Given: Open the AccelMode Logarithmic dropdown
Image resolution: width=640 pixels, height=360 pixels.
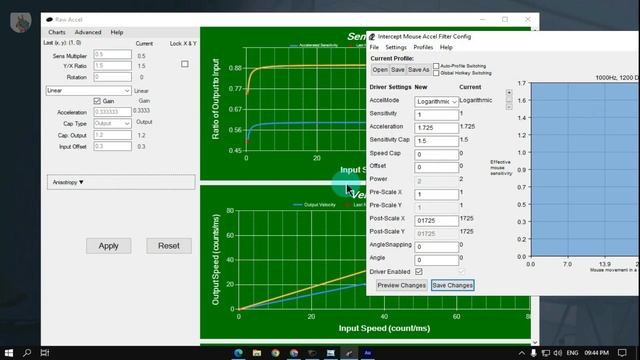Looking at the screenshot, I should pyautogui.click(x=436, y=102).
